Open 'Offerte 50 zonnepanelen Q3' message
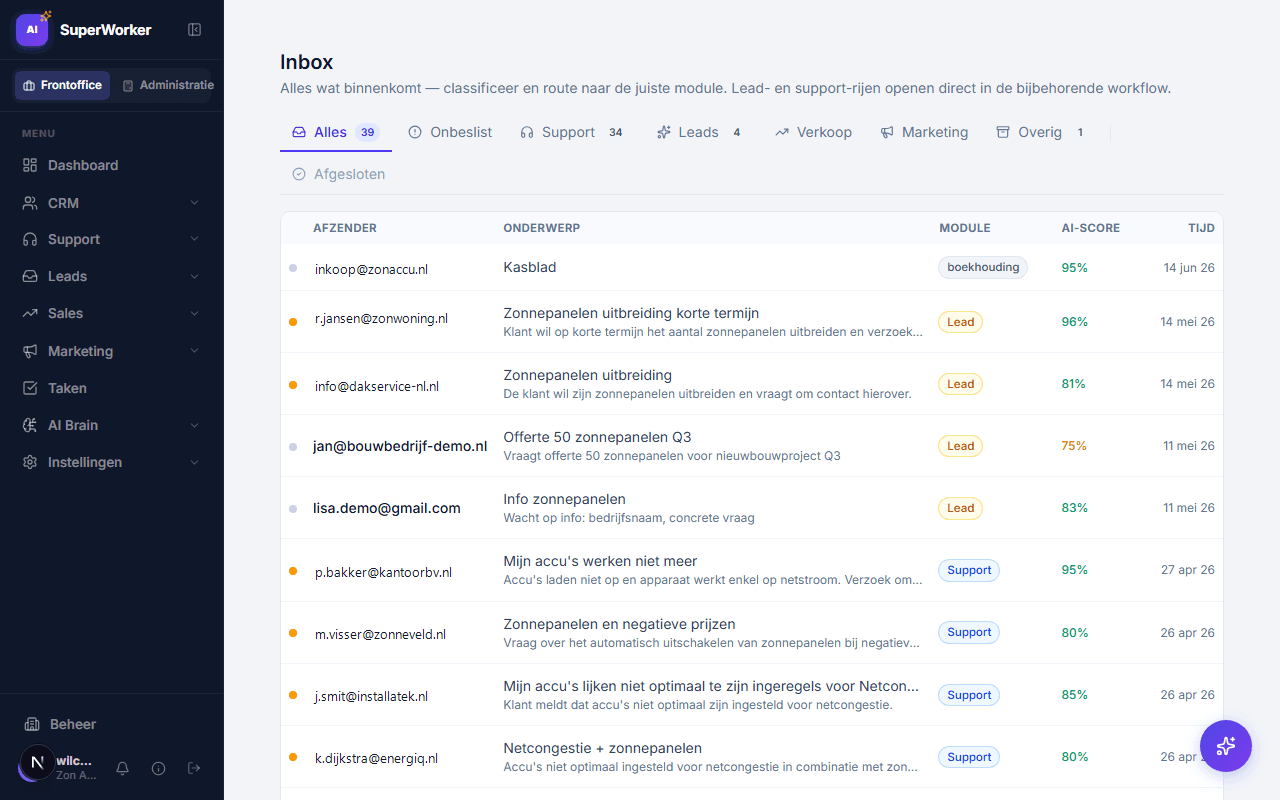Viewport: 1280px width, 800px height. pyautogui.click(x=752, y=446)
